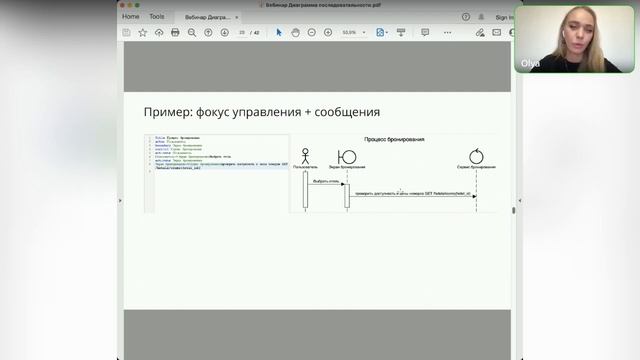Expand the left navigation pane arrow
Viewport: 640px width, 360px height.
(x=120, y=200)
